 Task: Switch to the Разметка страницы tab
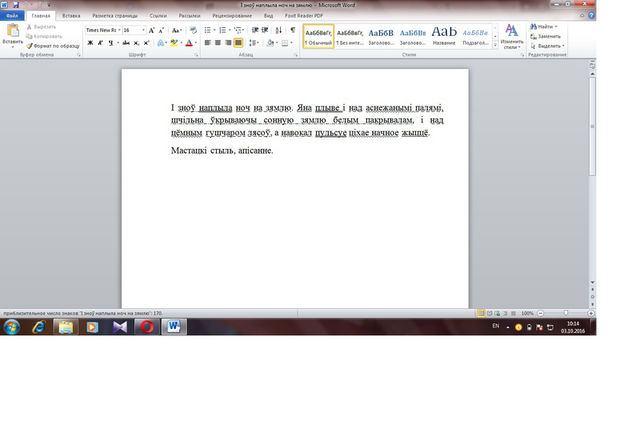[115, 16]
